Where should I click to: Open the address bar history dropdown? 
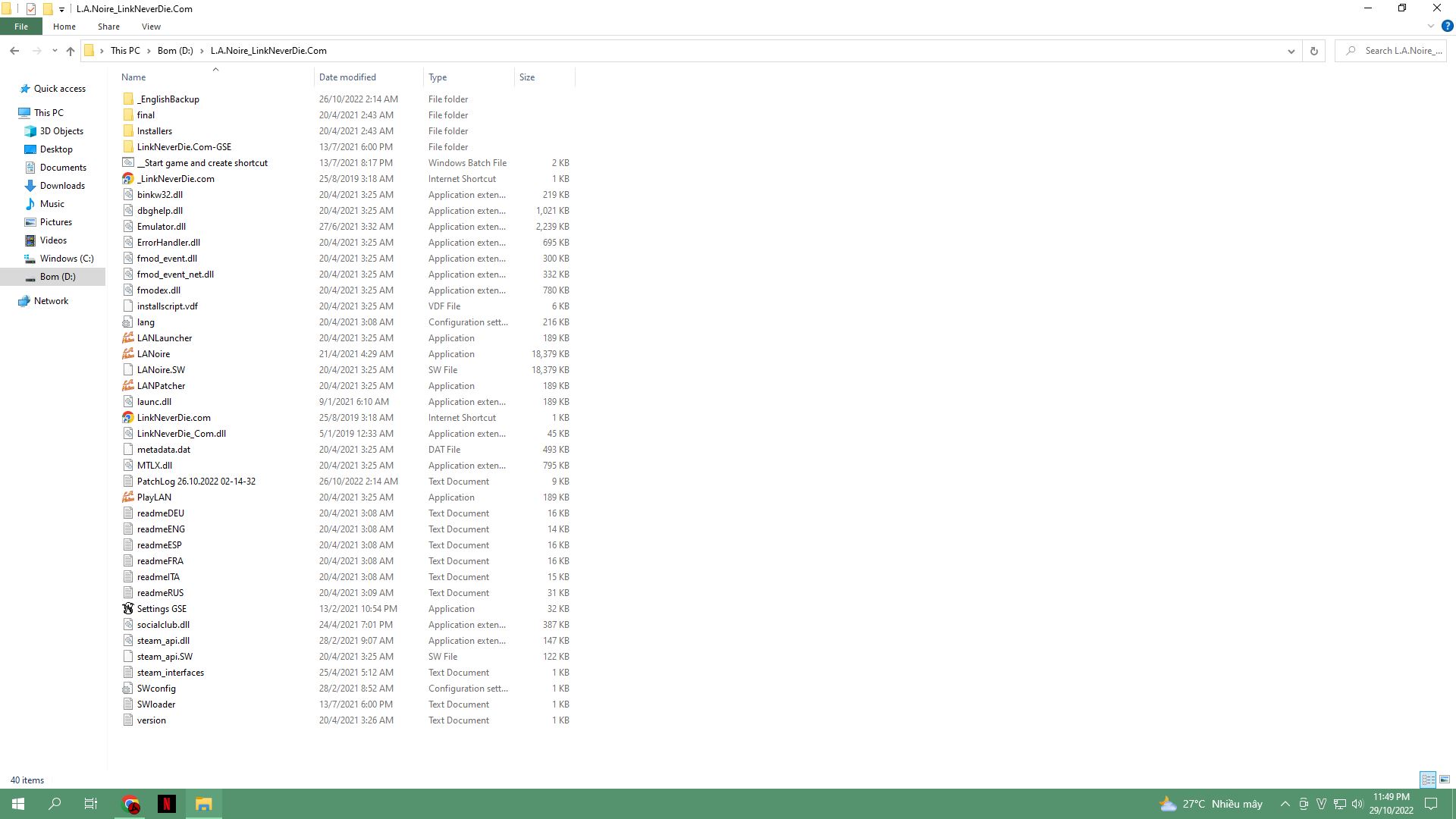click(1291, 51)
